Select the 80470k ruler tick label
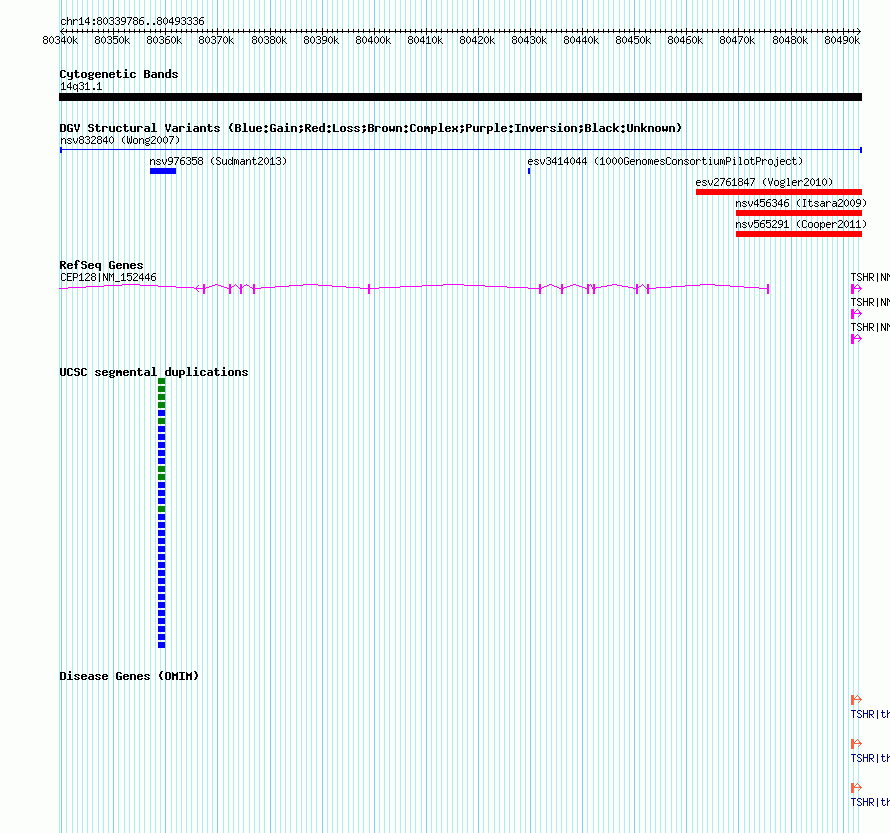890x833 pixels. point(737,40)
